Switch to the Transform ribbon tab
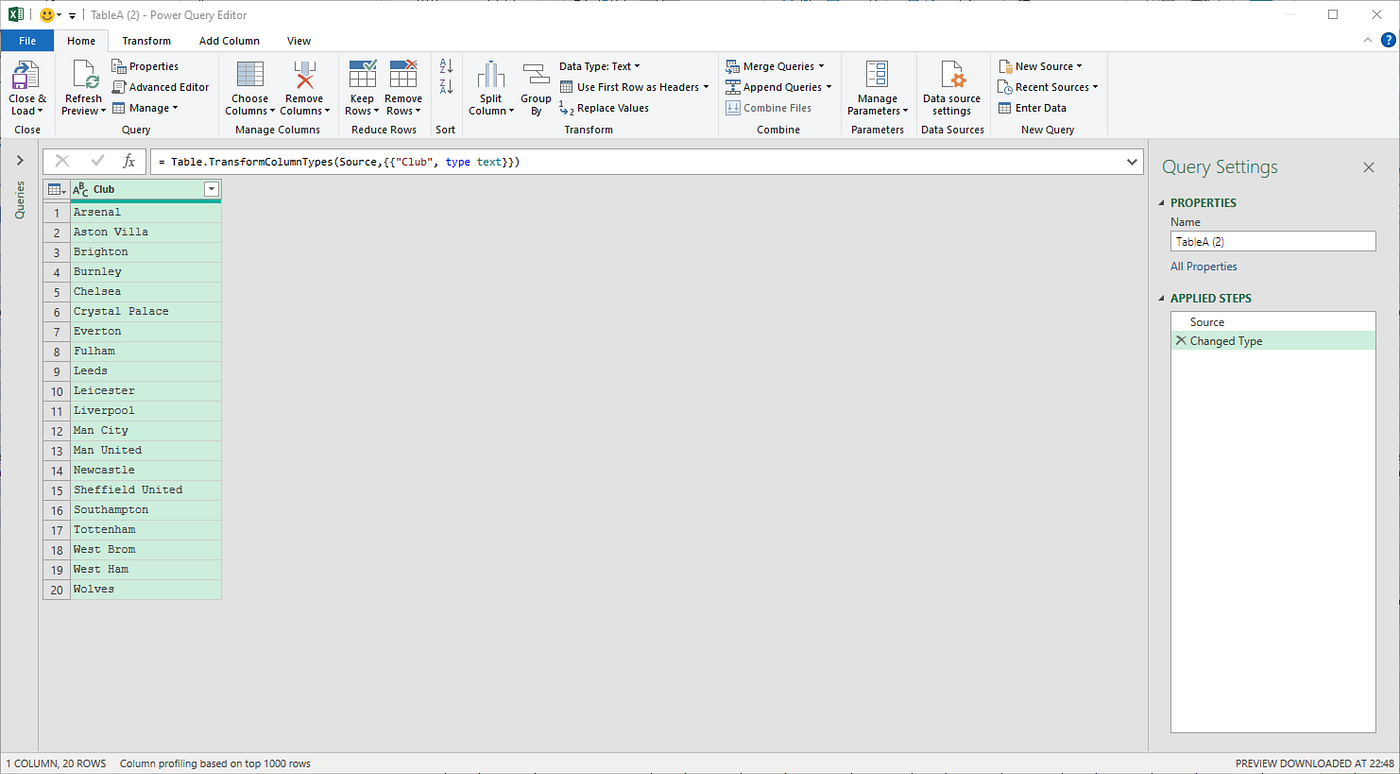This screenshot has width=1400, height=774. (x=146, y=41)
